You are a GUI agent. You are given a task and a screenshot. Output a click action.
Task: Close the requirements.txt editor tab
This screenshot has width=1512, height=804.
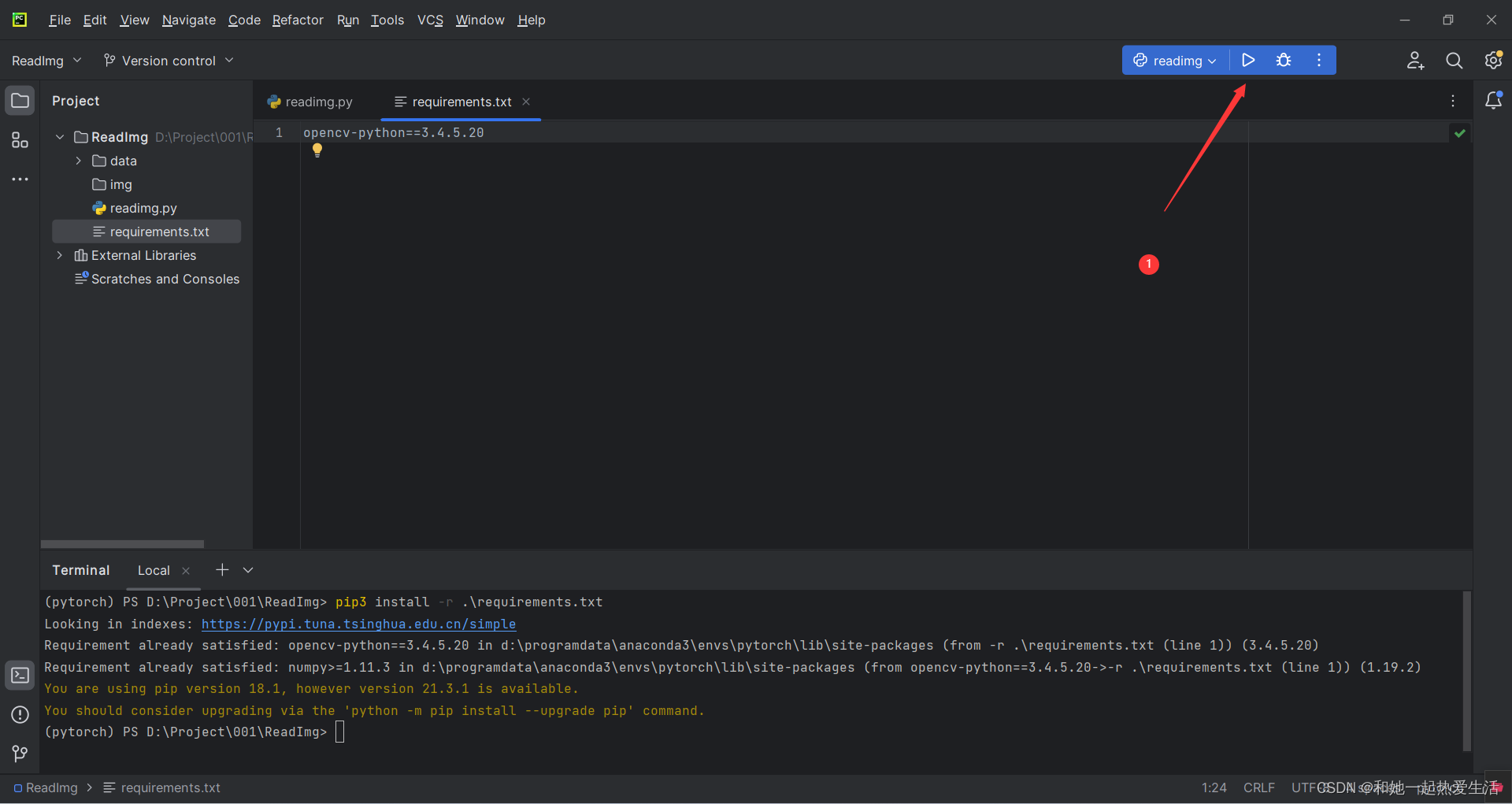[526, 102]
